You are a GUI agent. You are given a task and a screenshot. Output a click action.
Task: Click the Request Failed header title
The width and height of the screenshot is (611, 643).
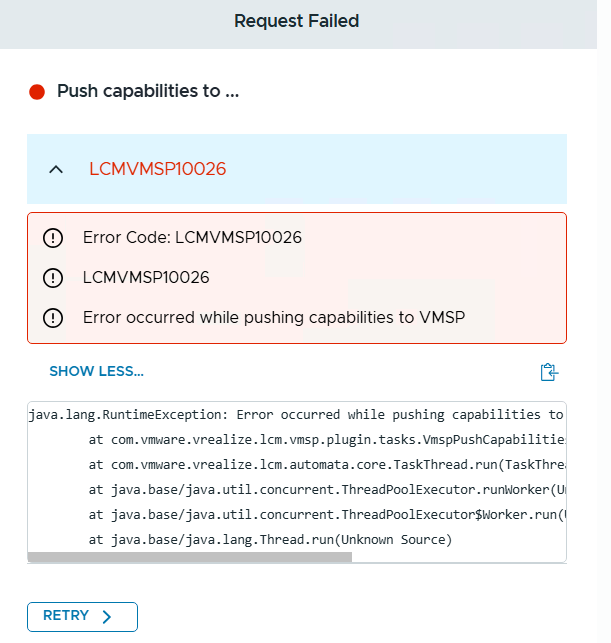(x=296, y=21)
